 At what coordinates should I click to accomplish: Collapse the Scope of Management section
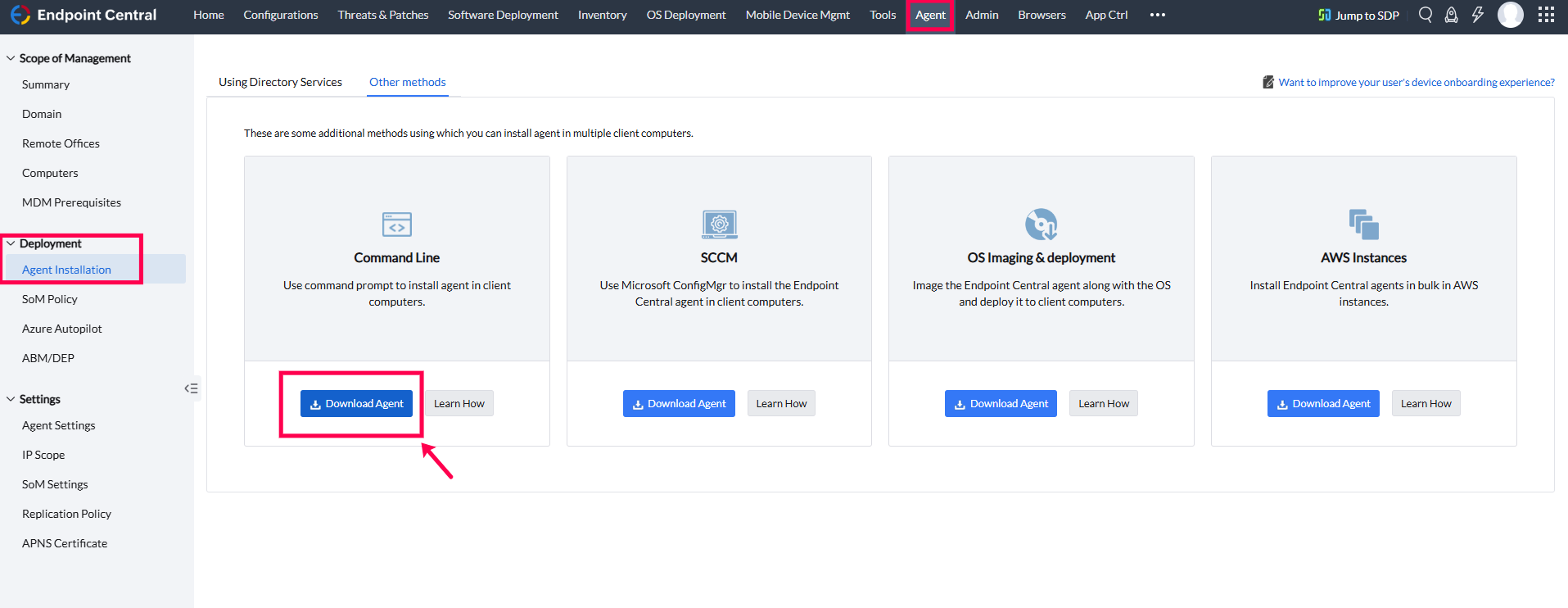(11, 58)
